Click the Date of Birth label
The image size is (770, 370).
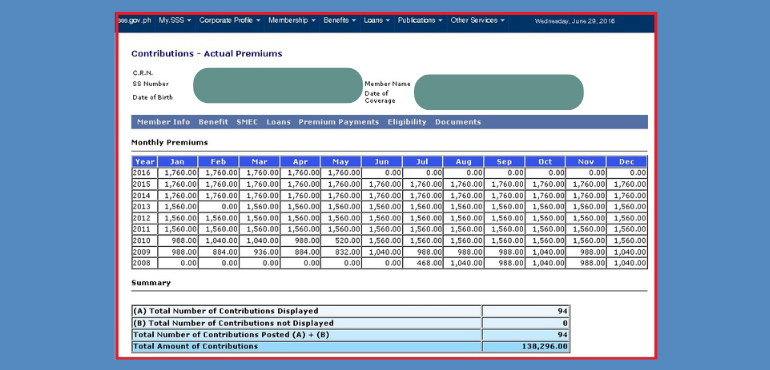(152, 98)
